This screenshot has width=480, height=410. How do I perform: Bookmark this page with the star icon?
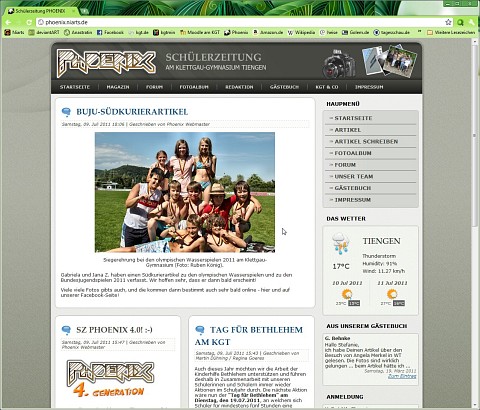pos(448,22)
